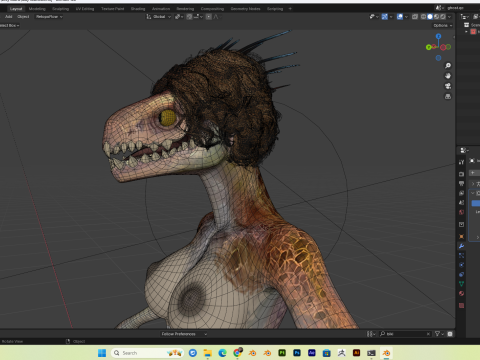Open the Physics properties tab
The image size is (480, 360).
pyautogui.click(x=461, y=265)
